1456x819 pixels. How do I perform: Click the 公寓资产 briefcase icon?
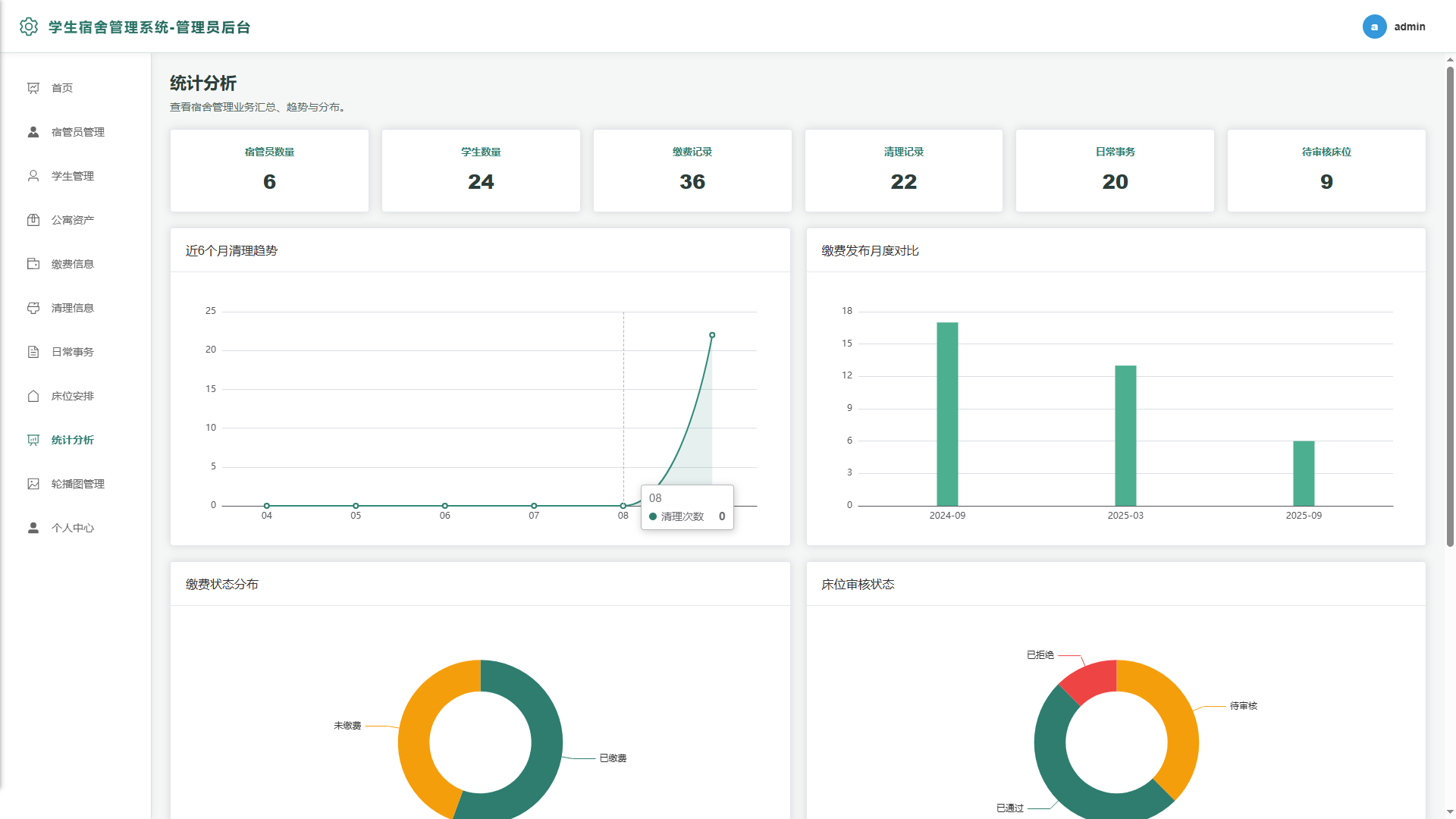pos(33,220)
